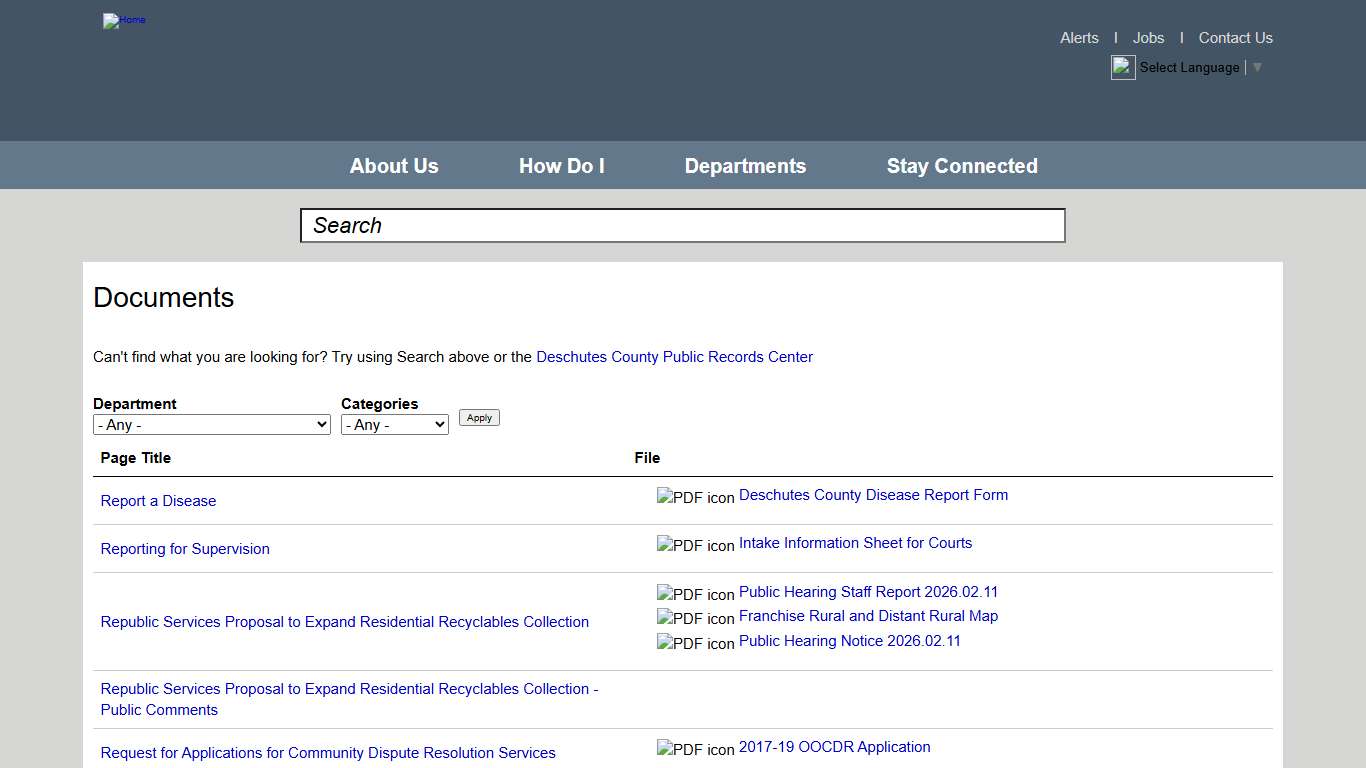Image resolution: width=1366 pixels, height=768 pixels.
Task: Open the Departments menu
Action: [x=745, y=166]
